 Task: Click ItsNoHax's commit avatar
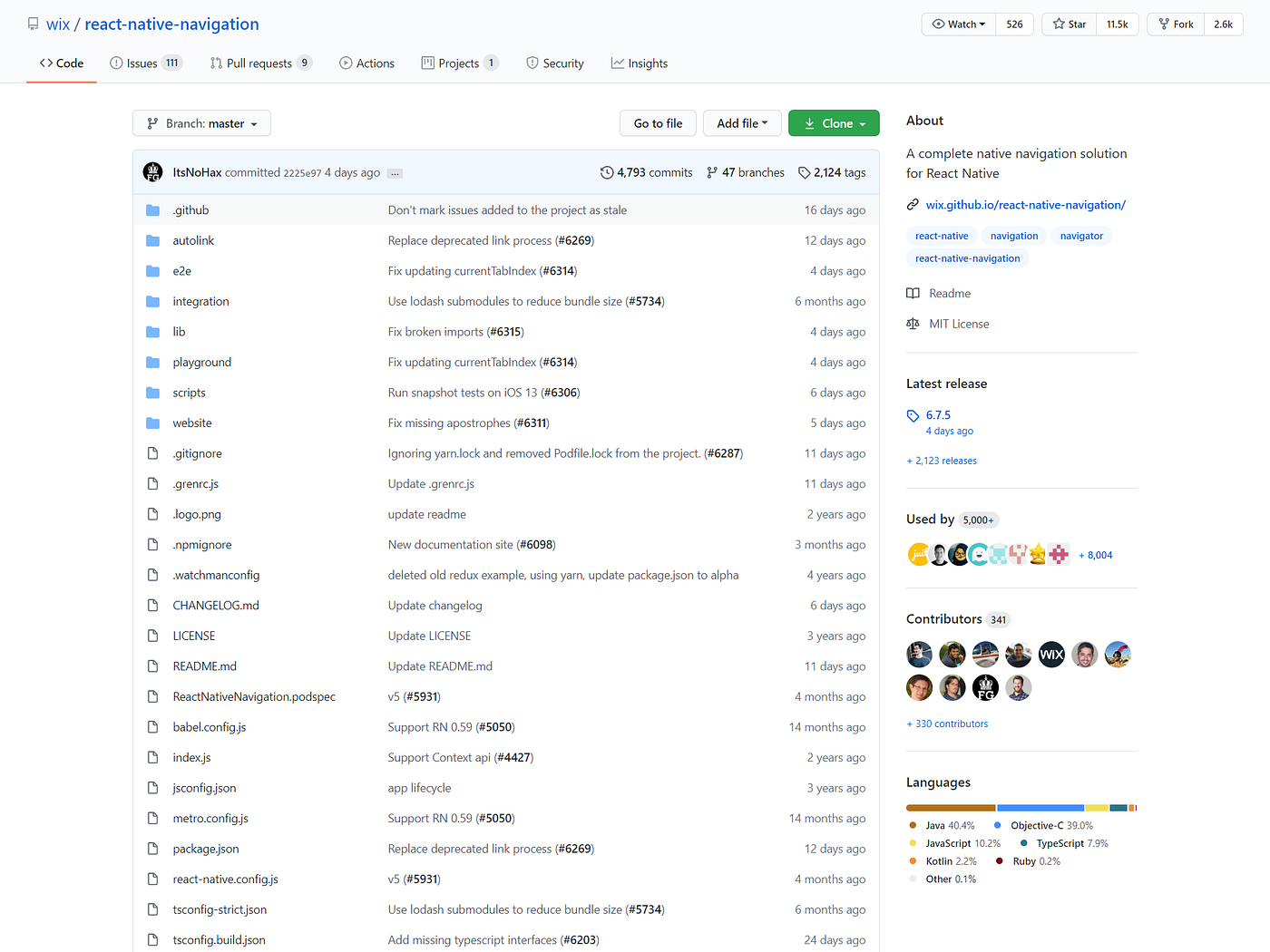[x=152, y=171]
